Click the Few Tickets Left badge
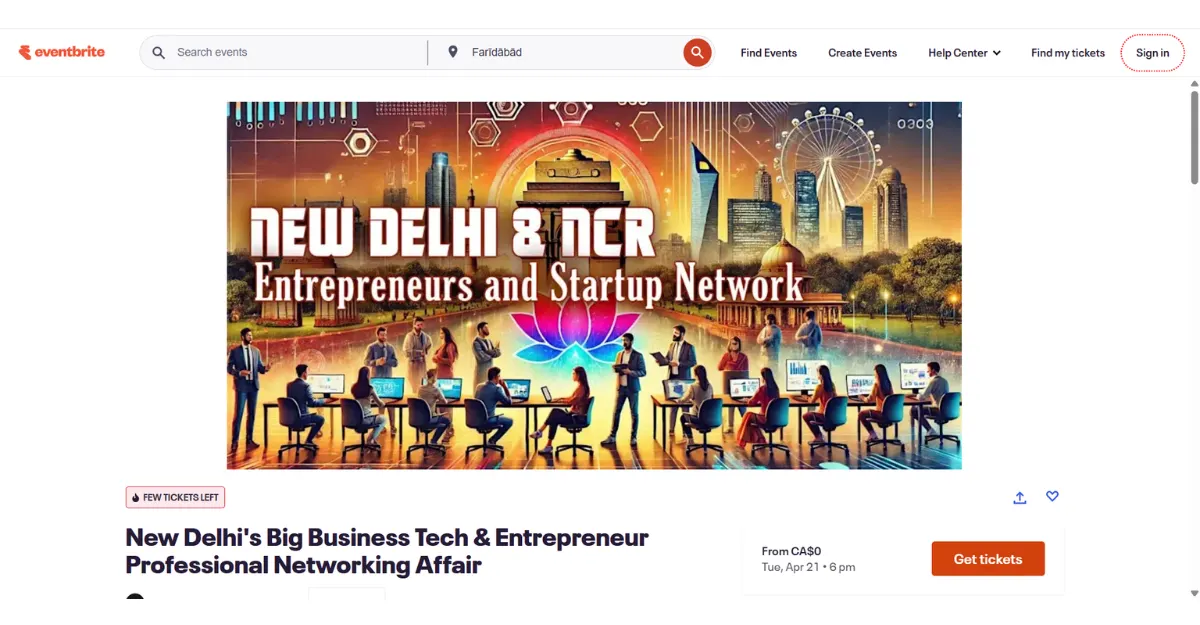The image size is (1200, 625). (x=175, y=497)
